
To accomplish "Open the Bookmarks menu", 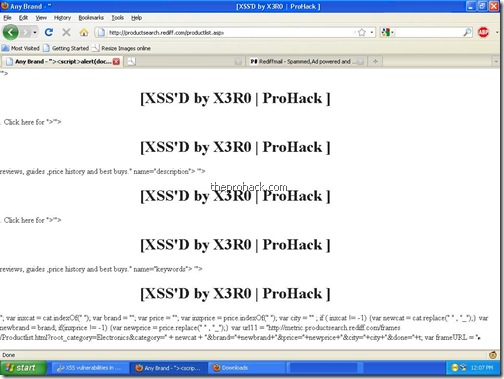I will tap(91, 18).
